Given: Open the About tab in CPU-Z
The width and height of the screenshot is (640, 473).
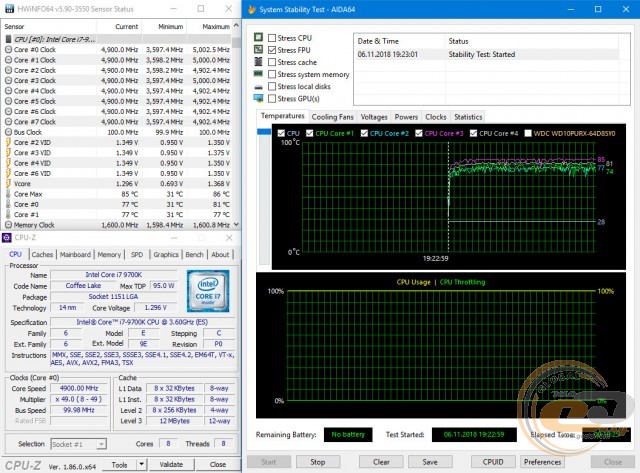Looking at the screenshot, I should point(220,255).
